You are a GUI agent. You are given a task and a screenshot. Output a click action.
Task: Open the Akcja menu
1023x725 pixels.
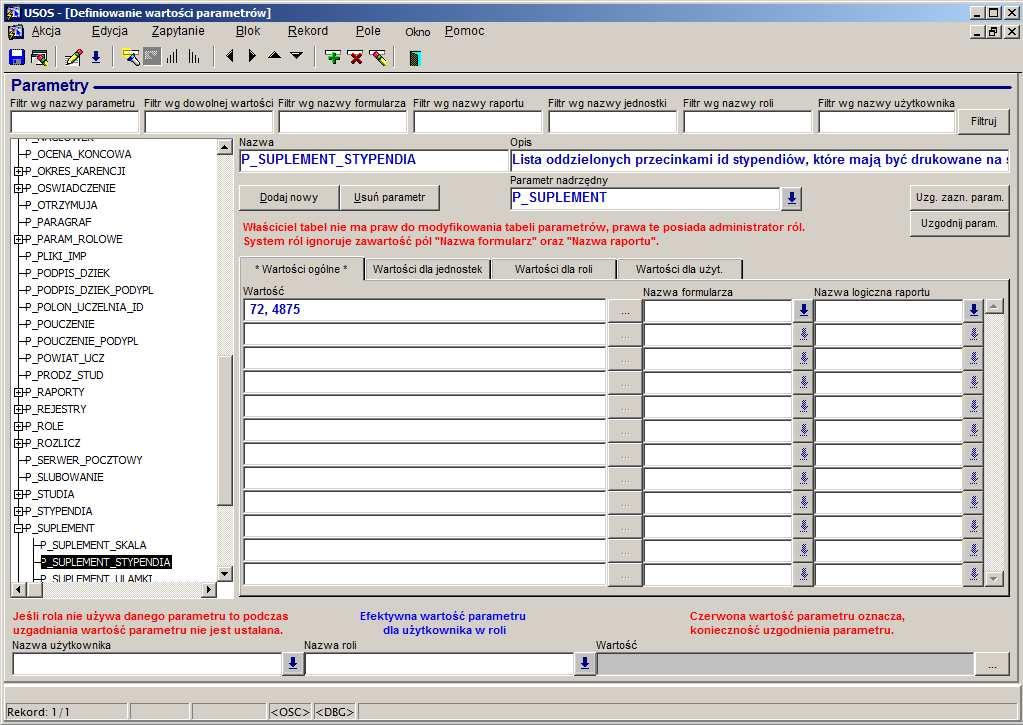tap(46, 31)
